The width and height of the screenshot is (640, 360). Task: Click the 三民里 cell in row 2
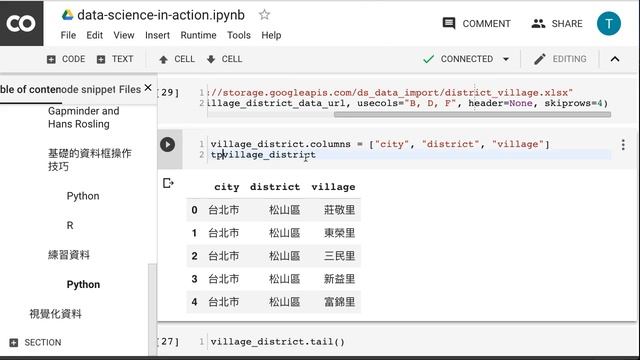click(x=339, y=256)
